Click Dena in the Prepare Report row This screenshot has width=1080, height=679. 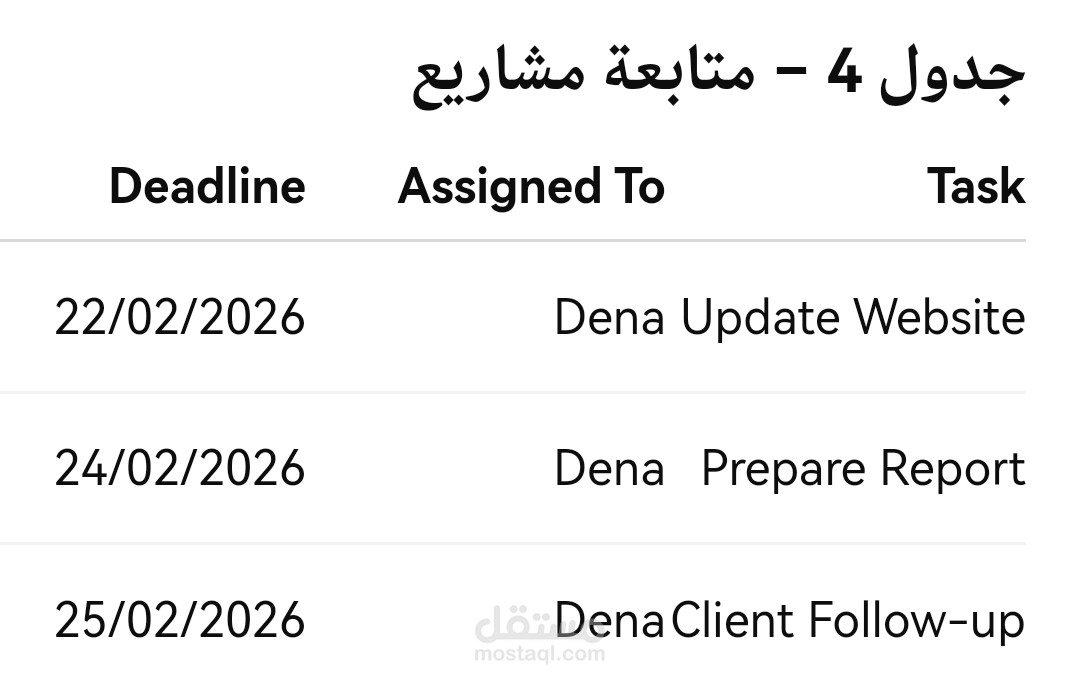point(609,469)
